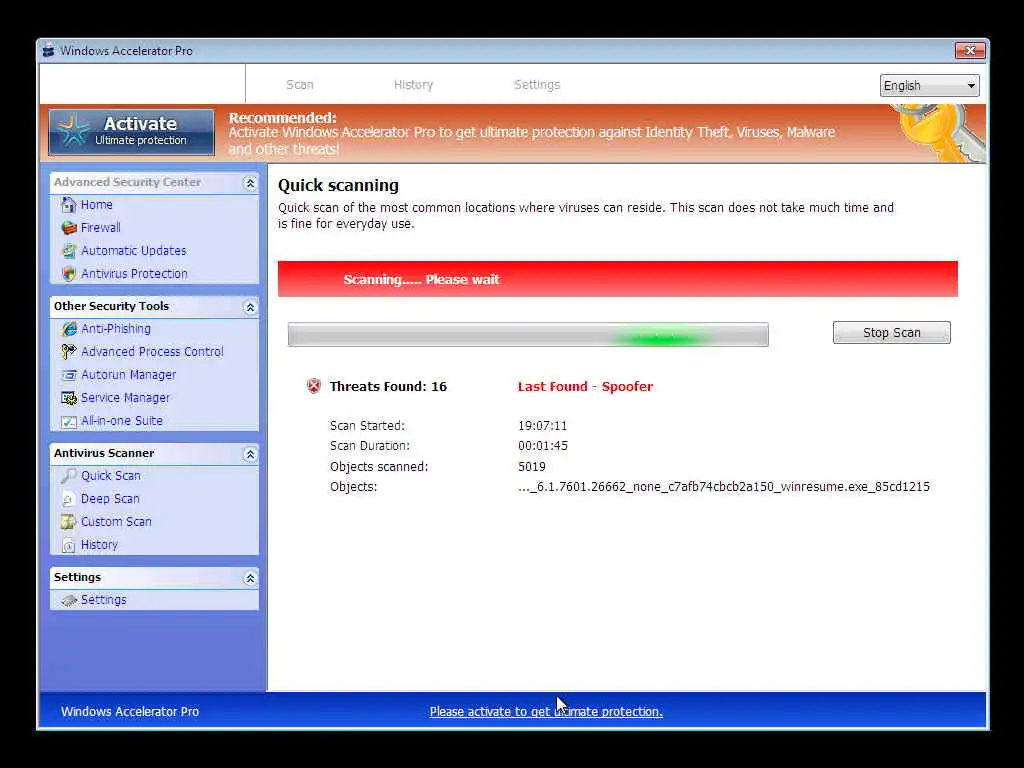This screenshot has height=768, width=1024.
Task: Click the Service Manager icon
Action: click(69, 398)
